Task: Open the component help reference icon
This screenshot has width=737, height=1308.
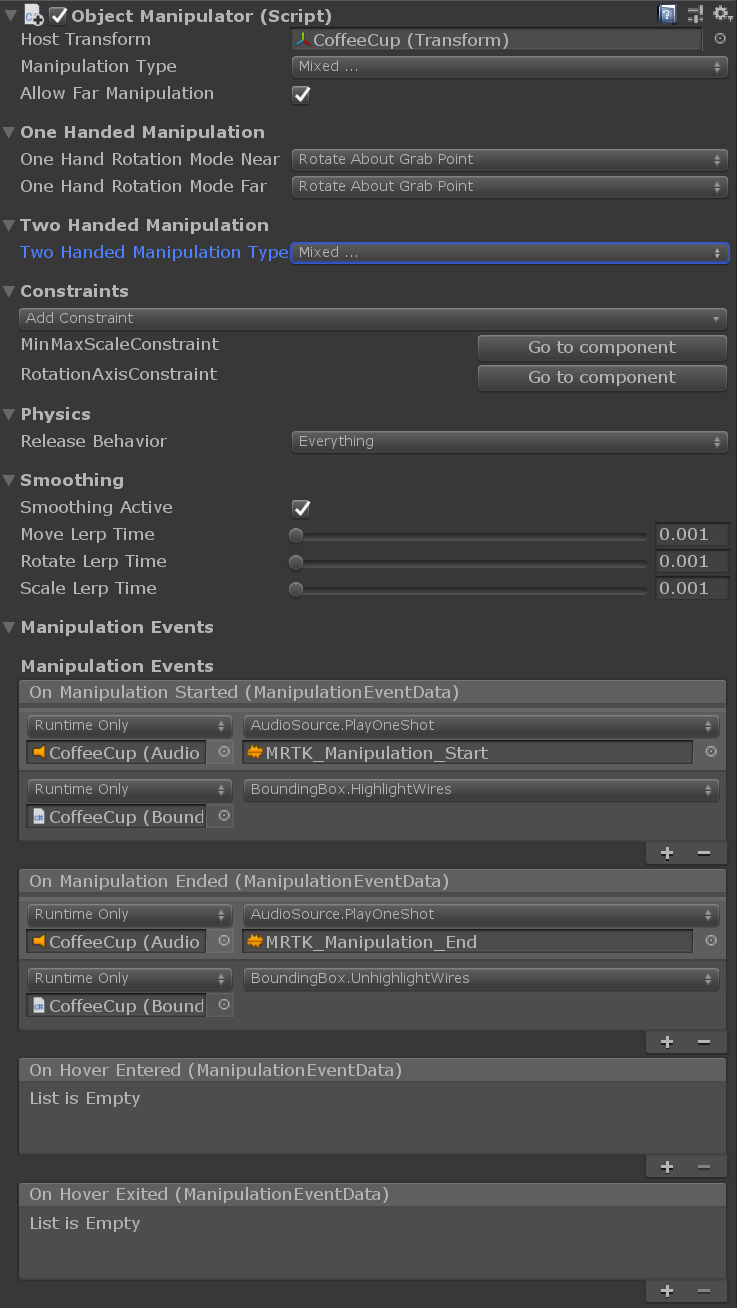Action: (x=667, y=14)
